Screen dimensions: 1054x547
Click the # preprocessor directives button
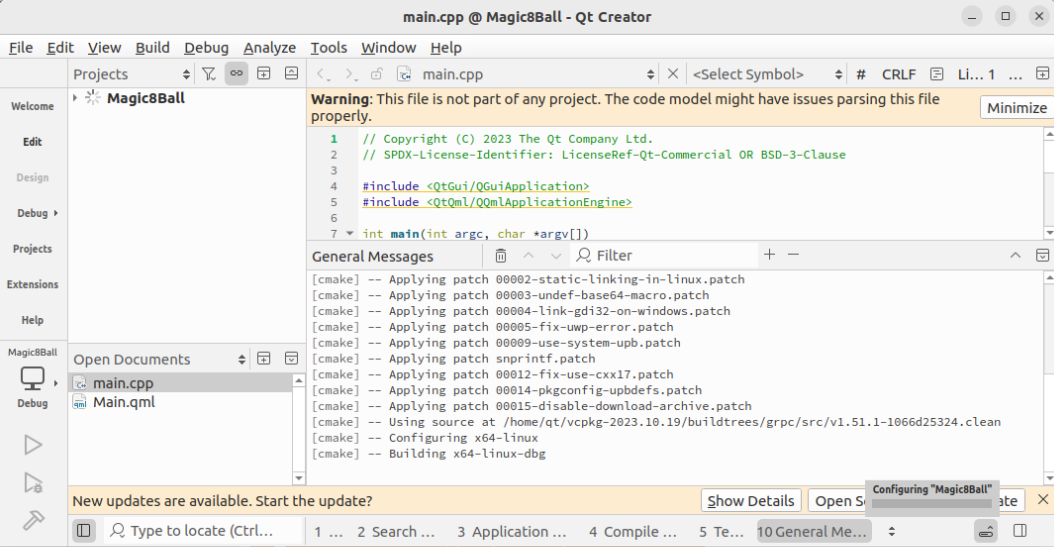pos(860,75)
